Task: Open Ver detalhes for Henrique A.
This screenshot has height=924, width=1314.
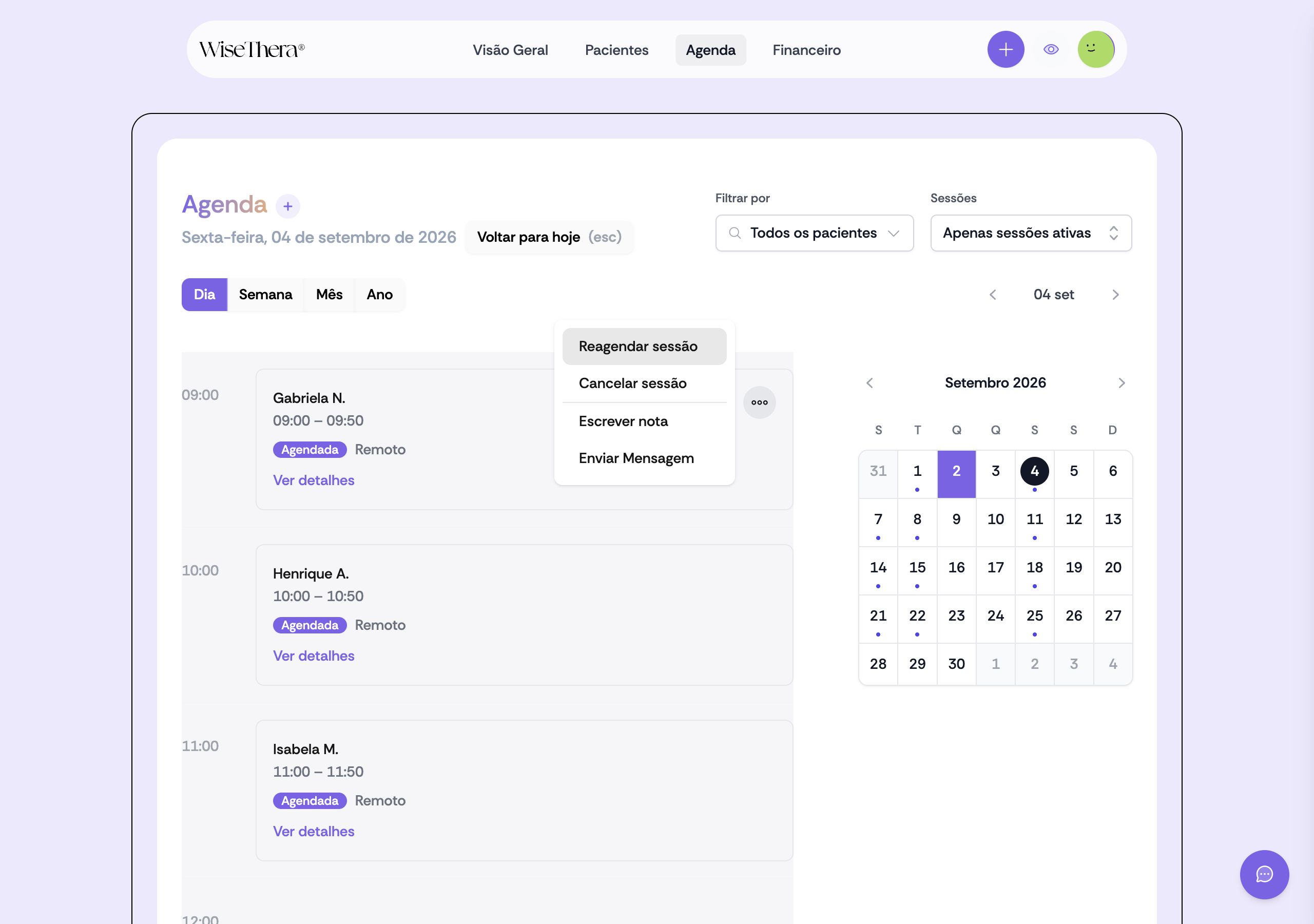Action: click(x=314, y=656)
